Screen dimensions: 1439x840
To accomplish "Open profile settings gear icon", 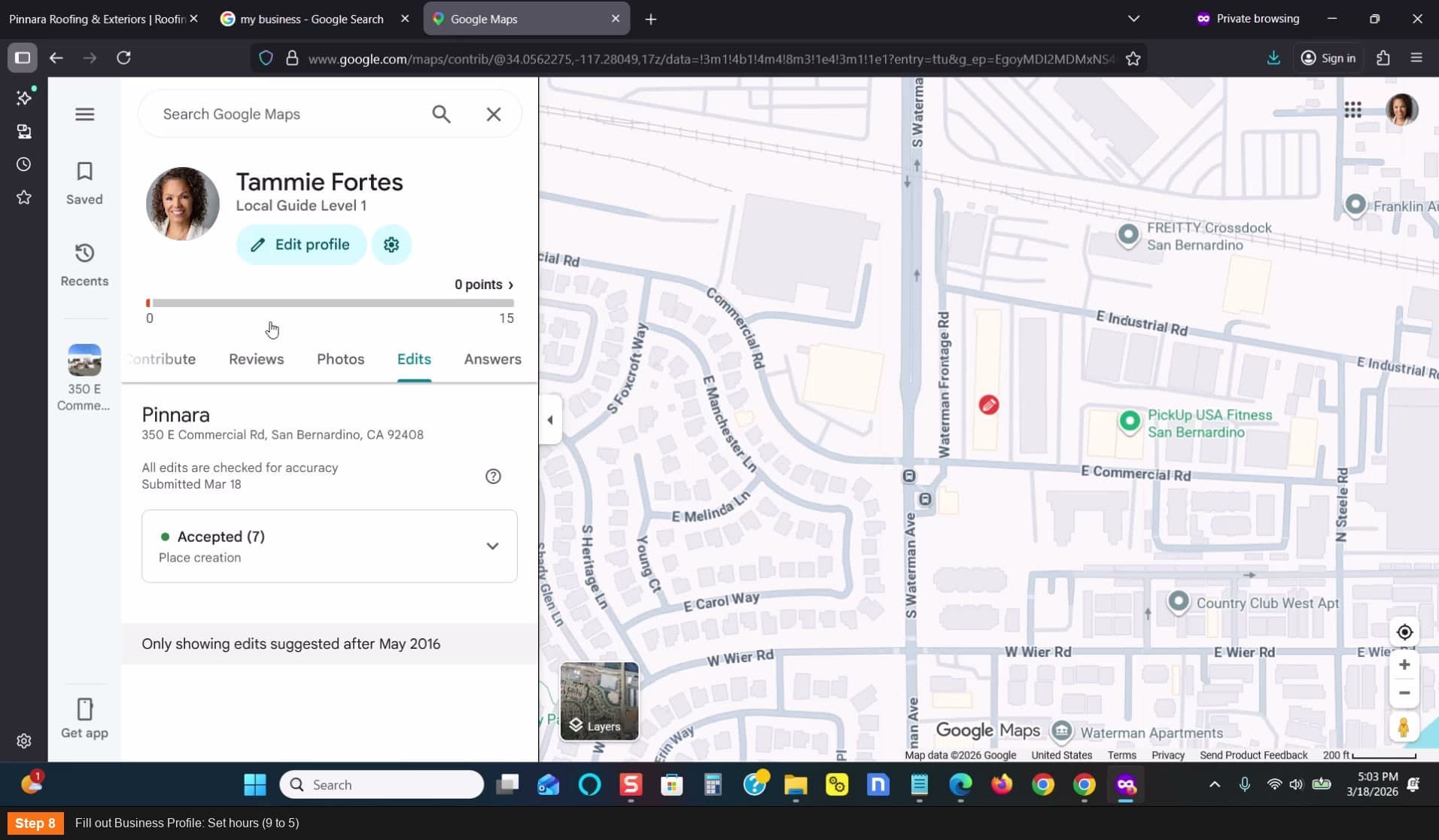I will 391,245.
